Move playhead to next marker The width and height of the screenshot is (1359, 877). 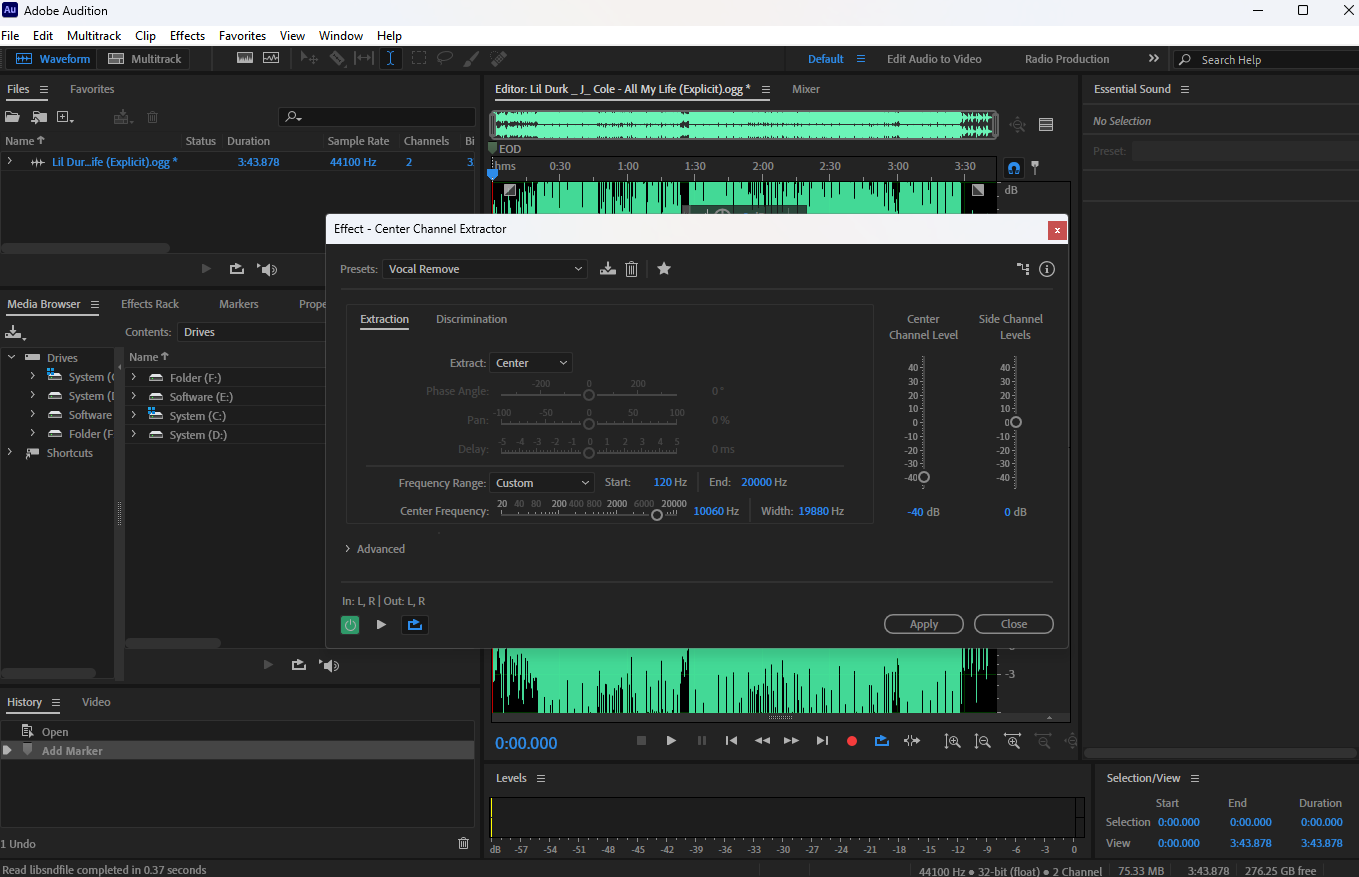(822, 741)
